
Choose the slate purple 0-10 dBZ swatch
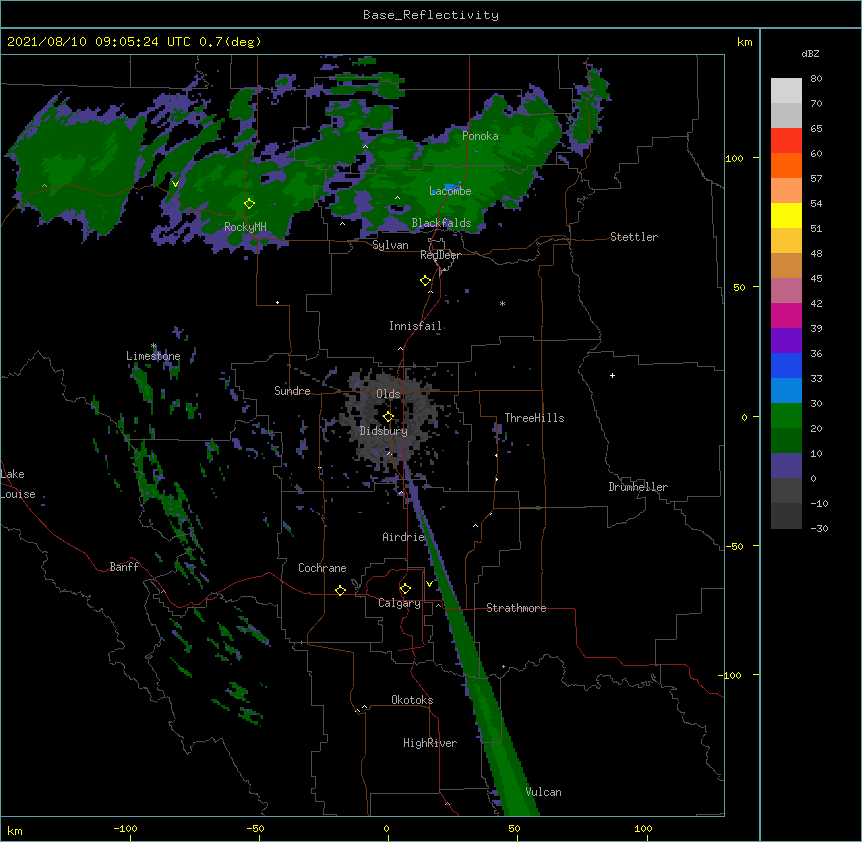click(x=786, y=466)
